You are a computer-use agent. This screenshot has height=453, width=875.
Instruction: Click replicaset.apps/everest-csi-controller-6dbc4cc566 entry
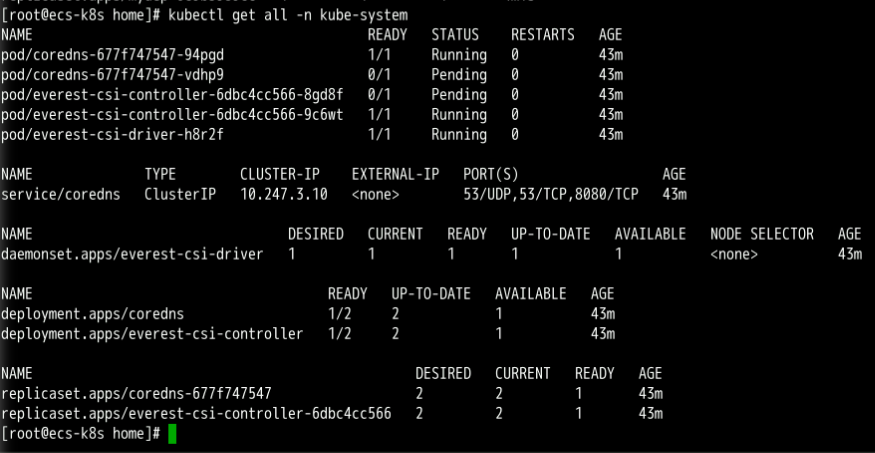coord(196,413)
